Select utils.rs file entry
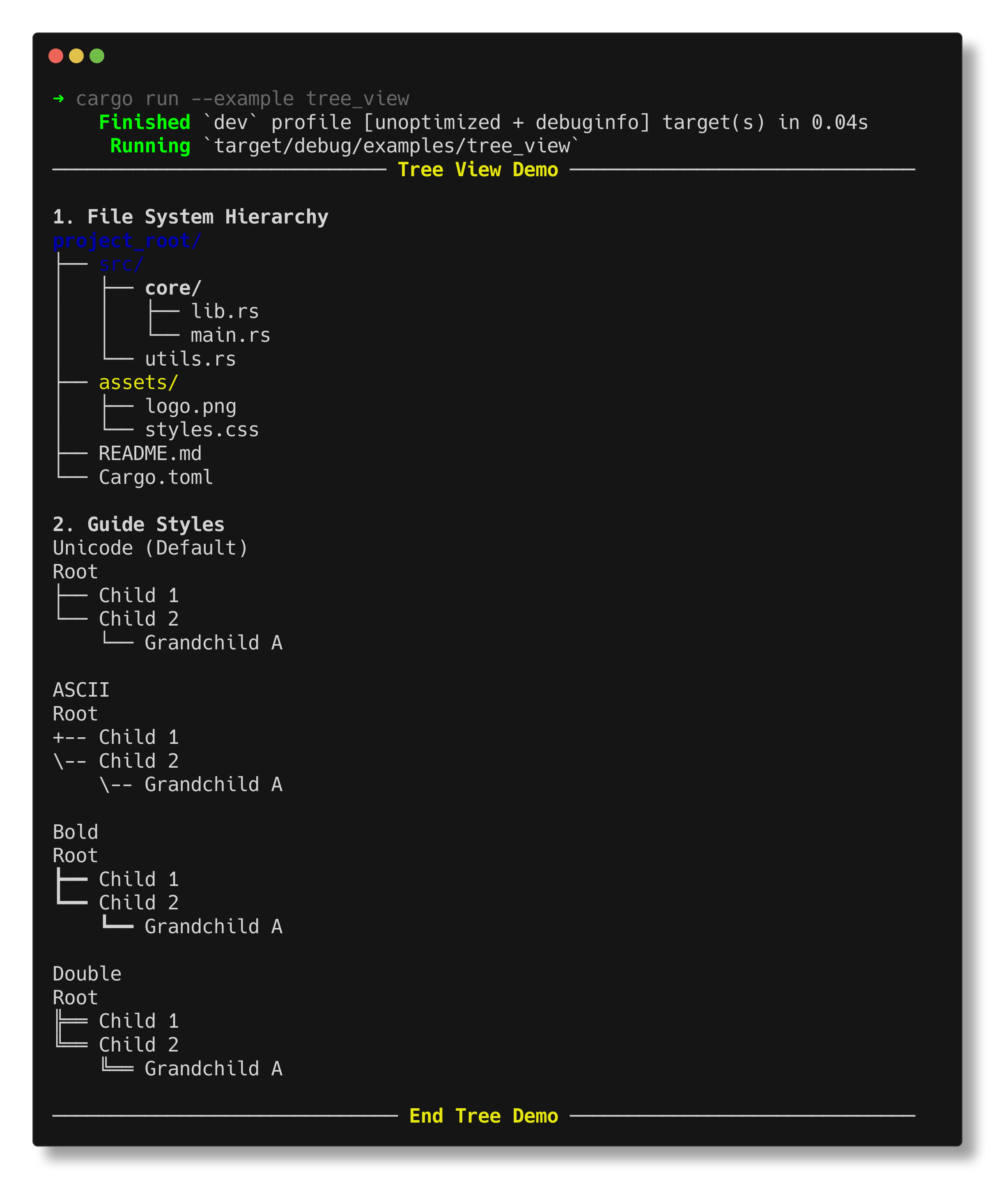Image resolution: width=1008 pixels, height=1192 pixels. [x=190, y=359]
